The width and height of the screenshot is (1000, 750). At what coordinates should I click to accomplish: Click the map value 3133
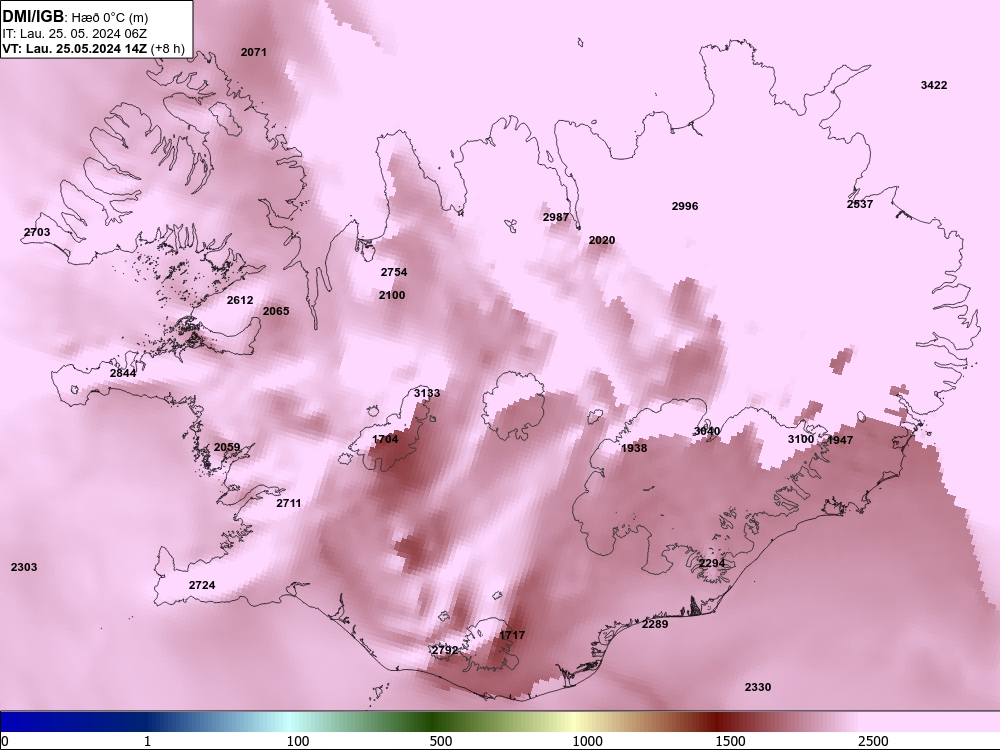click(x=427, y=393)
